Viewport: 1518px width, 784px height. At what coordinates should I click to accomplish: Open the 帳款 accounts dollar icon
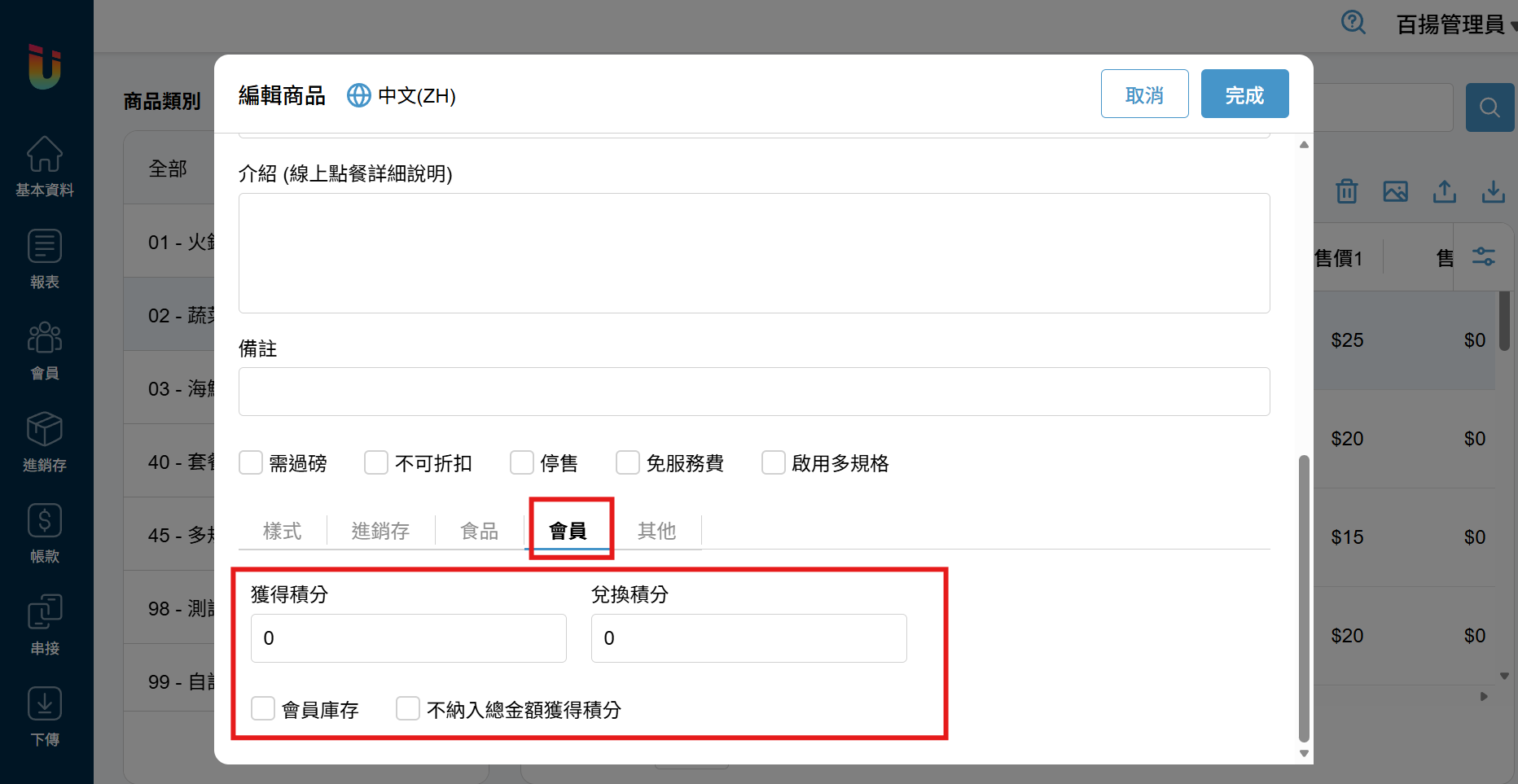click(x=45, y=521)
